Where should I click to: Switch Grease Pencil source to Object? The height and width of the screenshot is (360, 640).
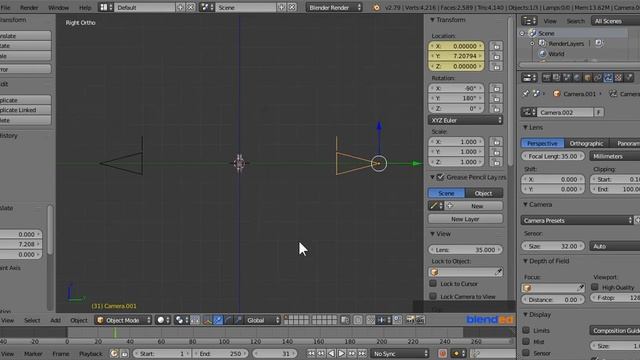click(x=484, y=193)
